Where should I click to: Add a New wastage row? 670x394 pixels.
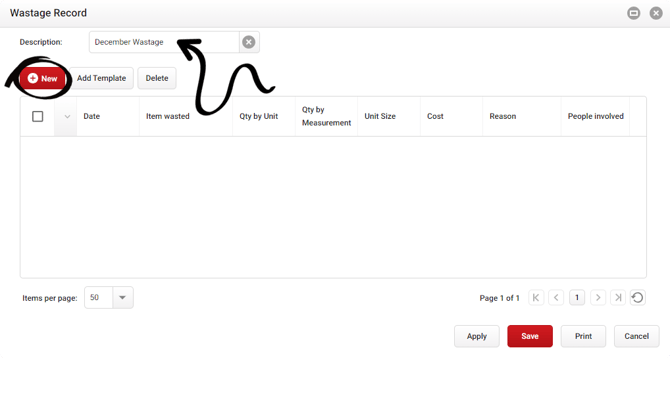coord(42,78)
